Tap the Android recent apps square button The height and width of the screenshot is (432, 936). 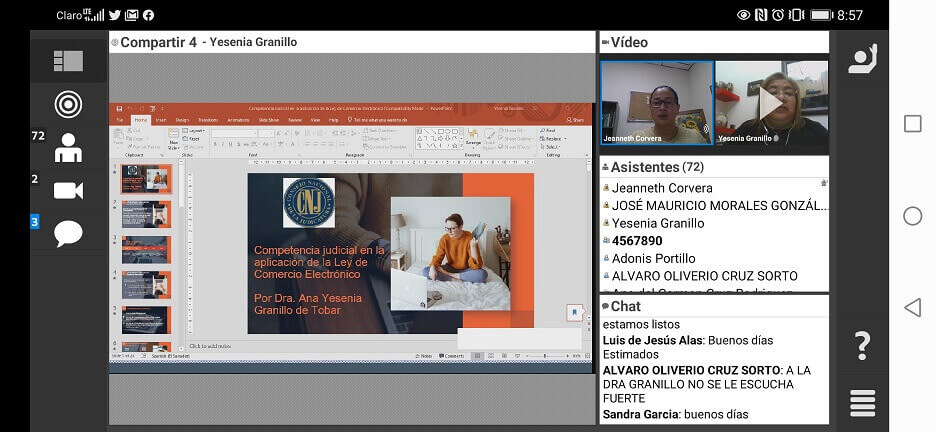913,124
